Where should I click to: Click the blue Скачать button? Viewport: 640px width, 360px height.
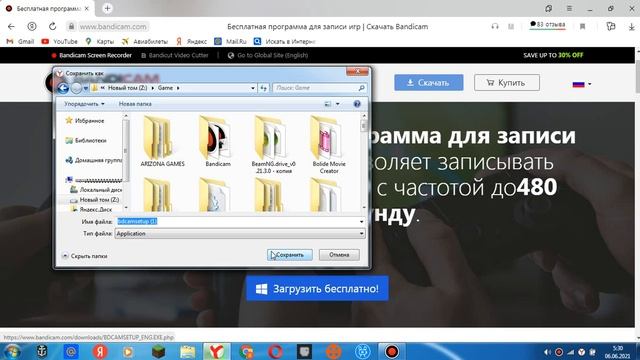(429, 82)
